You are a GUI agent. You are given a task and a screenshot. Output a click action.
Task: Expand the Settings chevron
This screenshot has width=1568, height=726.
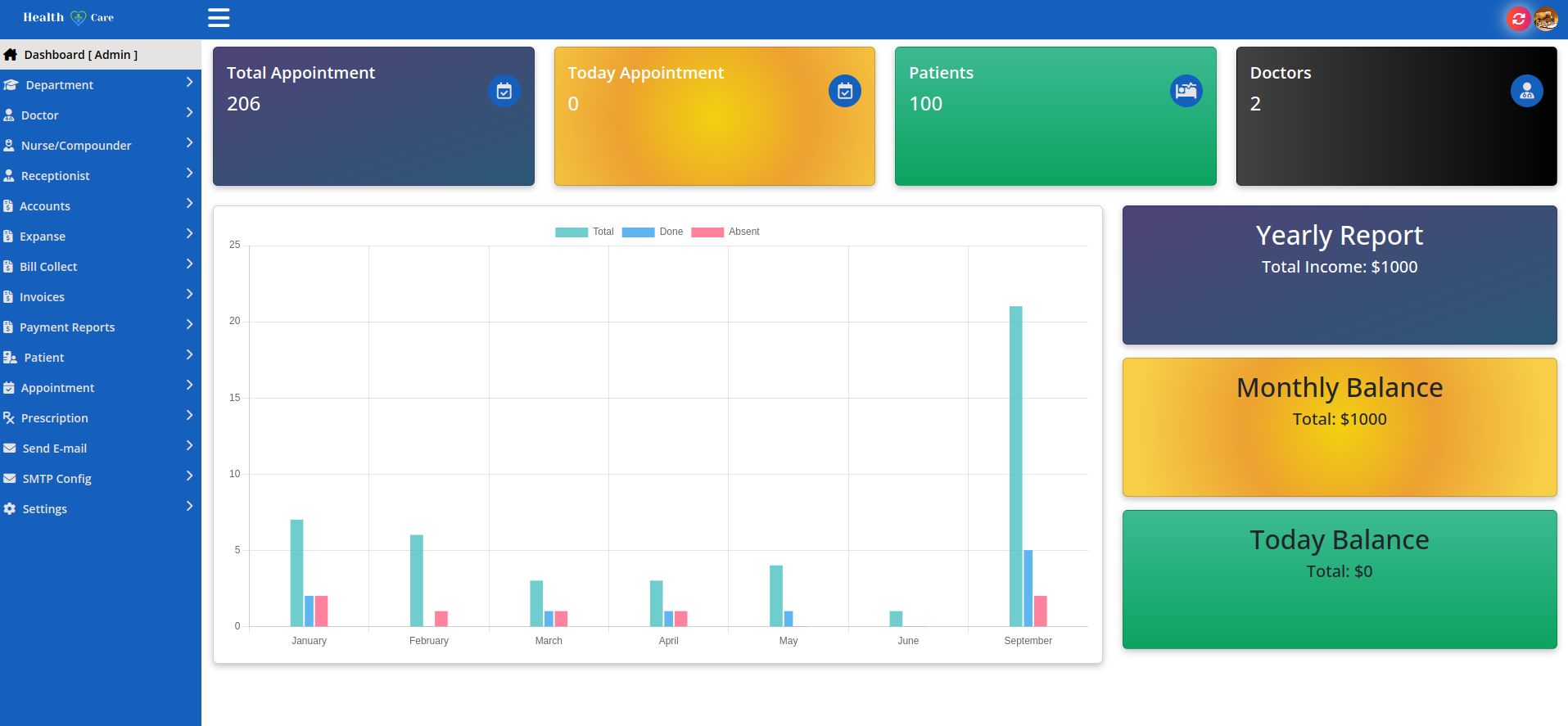(x=189, y=506)
